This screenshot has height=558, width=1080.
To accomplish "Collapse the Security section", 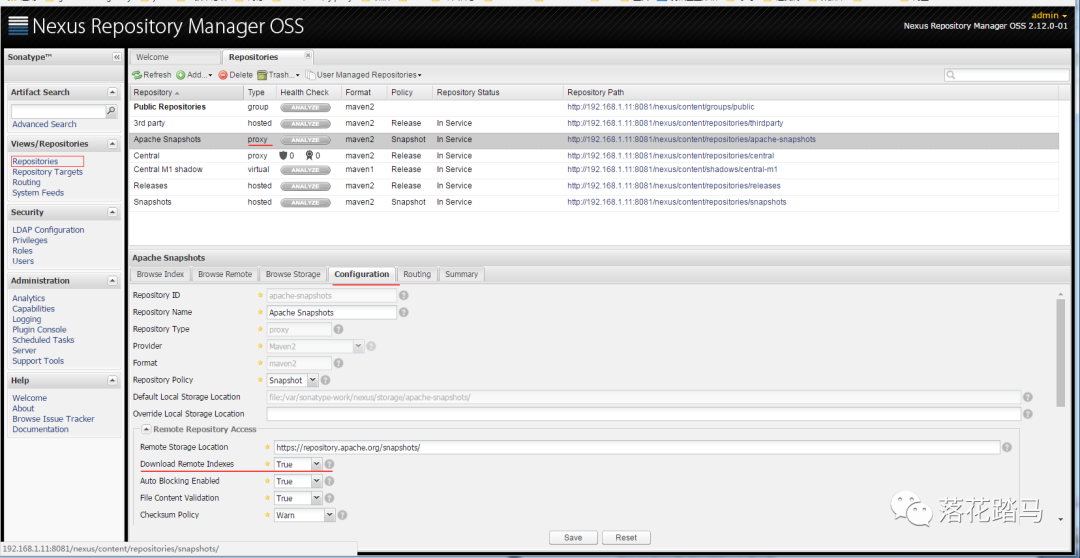I will pos(112,212).
